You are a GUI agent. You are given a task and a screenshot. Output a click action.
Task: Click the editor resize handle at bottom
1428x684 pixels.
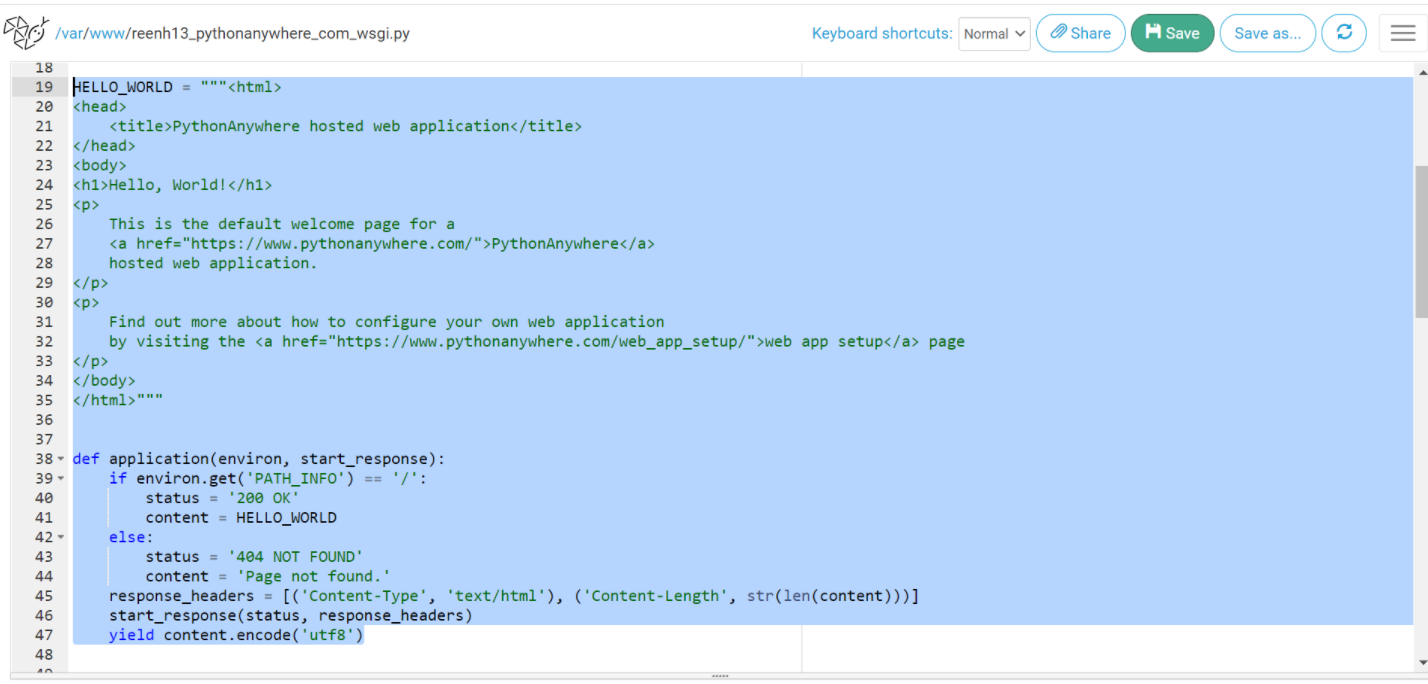click(719, 677)
